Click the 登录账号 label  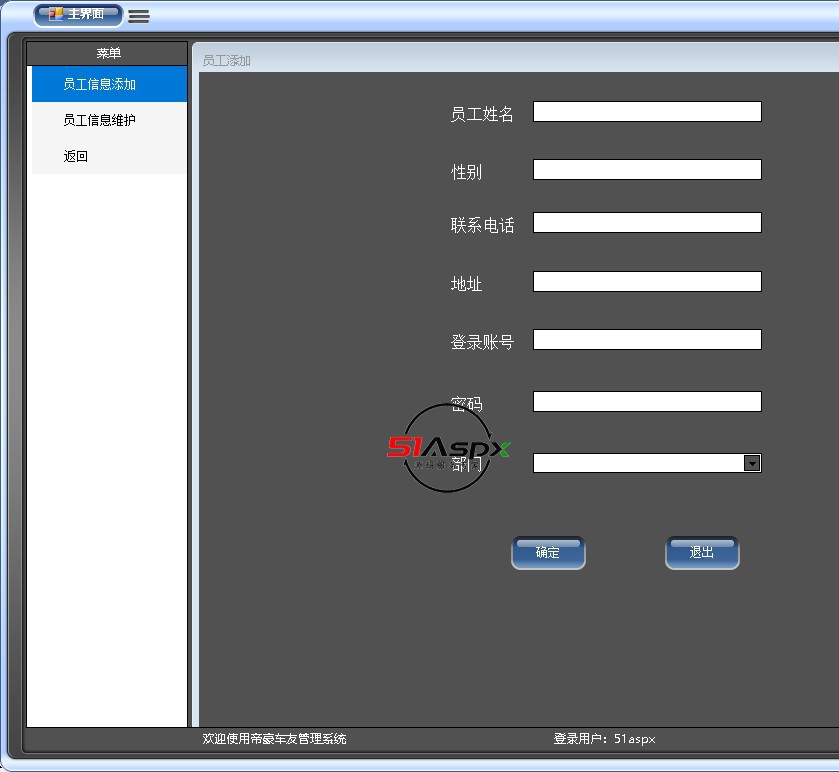tap(482, 341)
